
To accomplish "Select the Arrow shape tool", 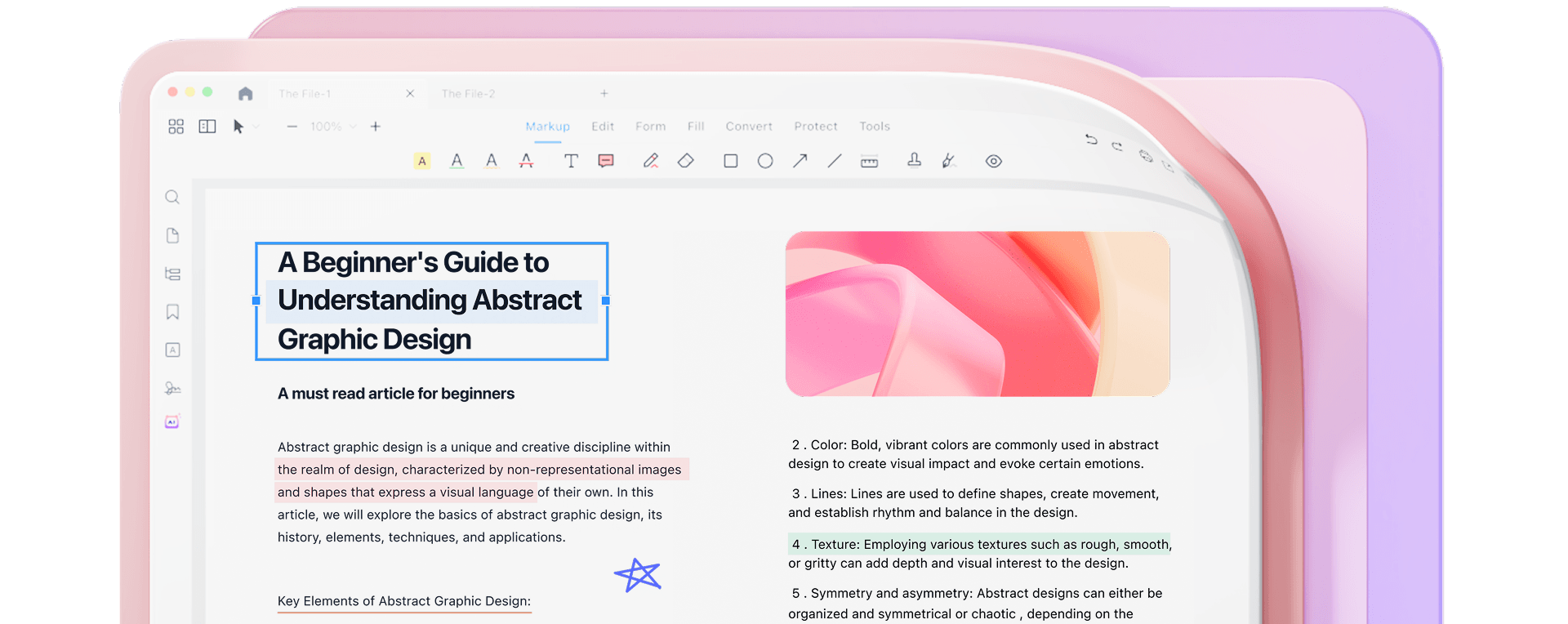I will (800, 161).
